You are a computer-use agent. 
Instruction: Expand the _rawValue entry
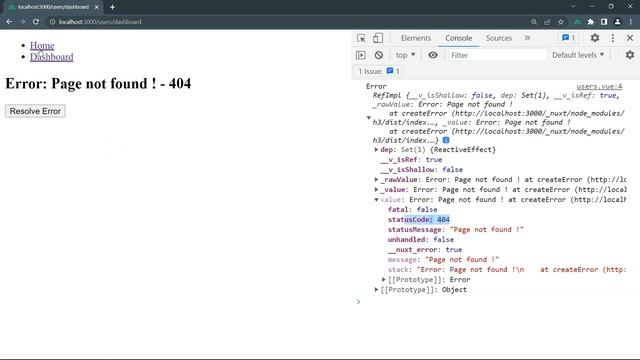[x=376, y=180]
